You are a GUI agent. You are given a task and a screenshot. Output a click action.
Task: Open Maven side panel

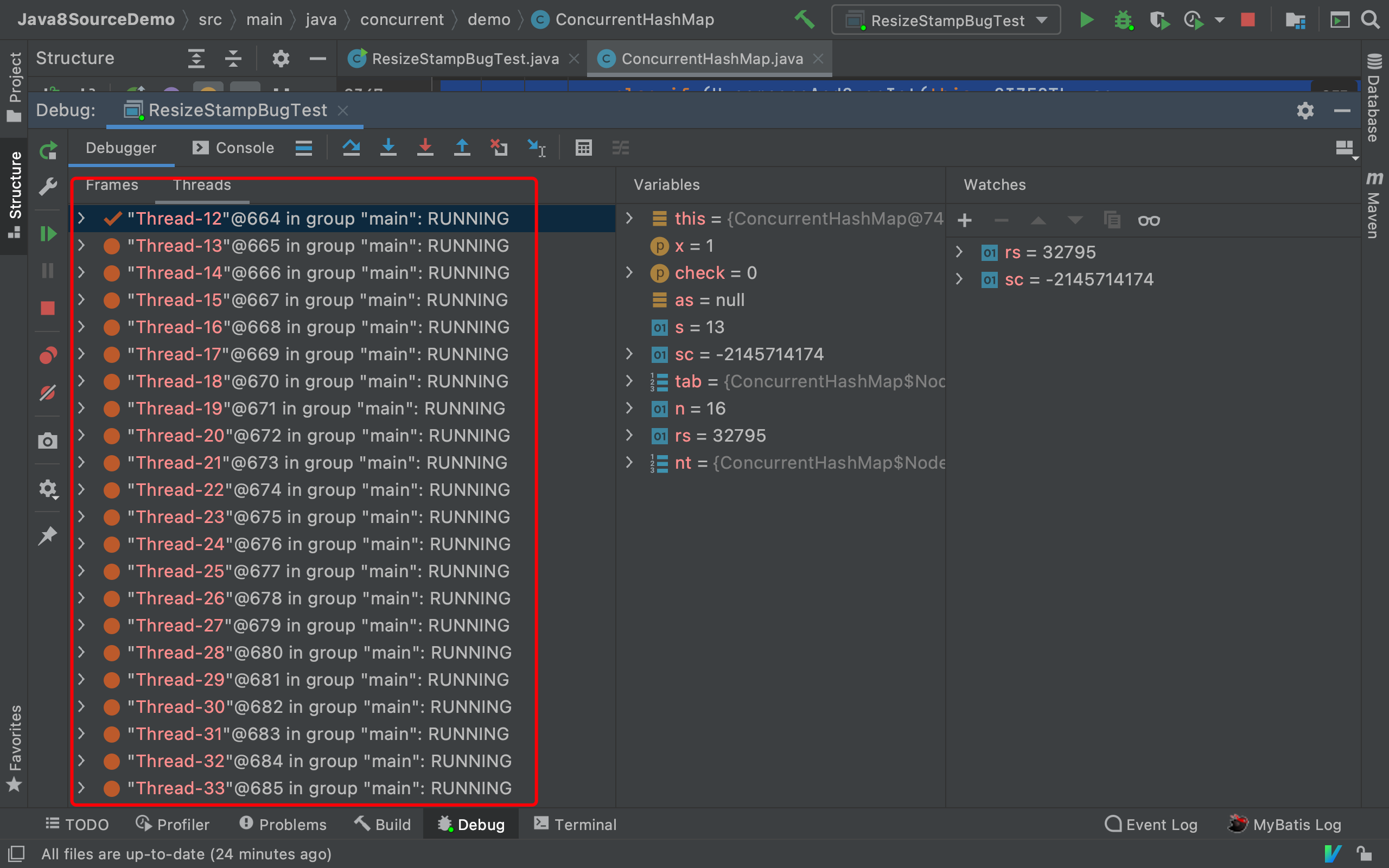pos(1373,205)
